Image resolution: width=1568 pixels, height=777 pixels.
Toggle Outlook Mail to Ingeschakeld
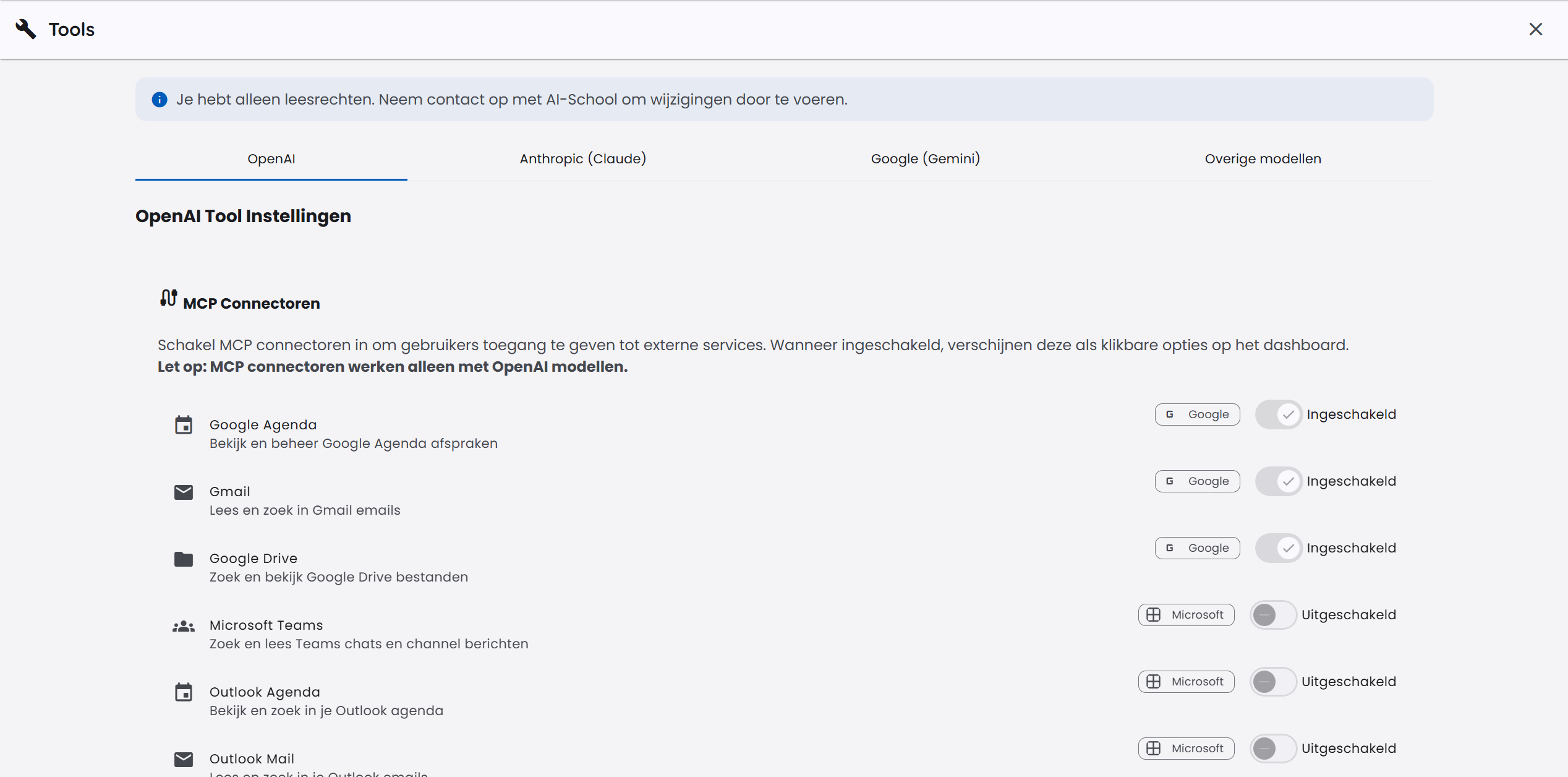pyautogui.click(x=1273, y=748)
